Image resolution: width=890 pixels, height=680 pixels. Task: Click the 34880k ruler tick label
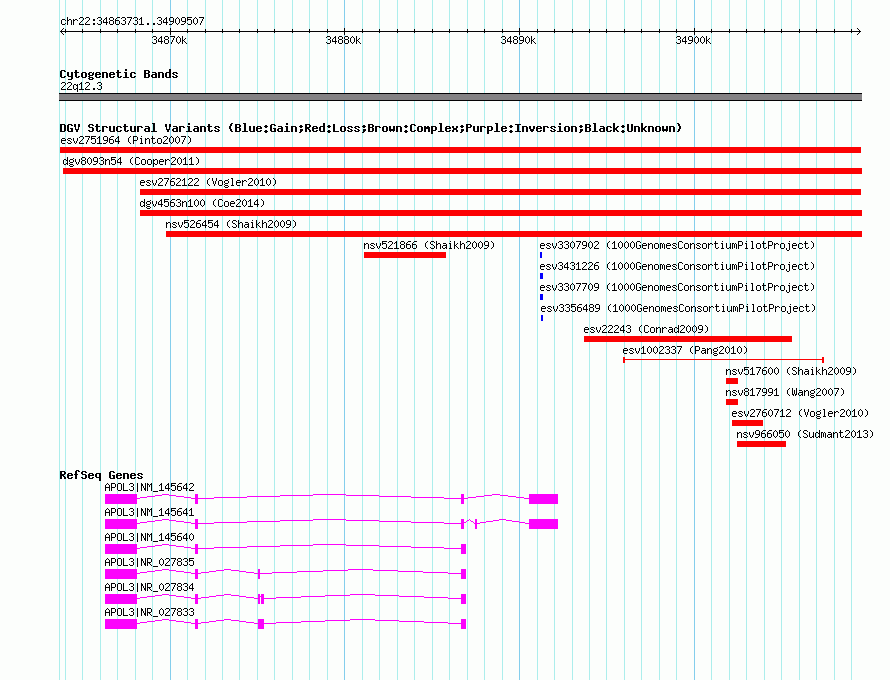(343, 40)
